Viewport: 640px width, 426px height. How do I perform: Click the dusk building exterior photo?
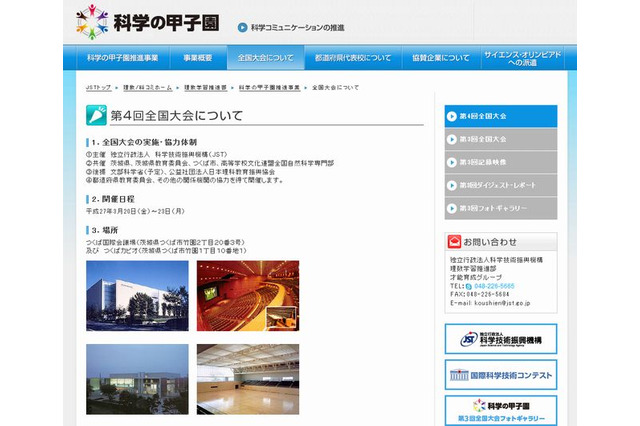(137, 379)
